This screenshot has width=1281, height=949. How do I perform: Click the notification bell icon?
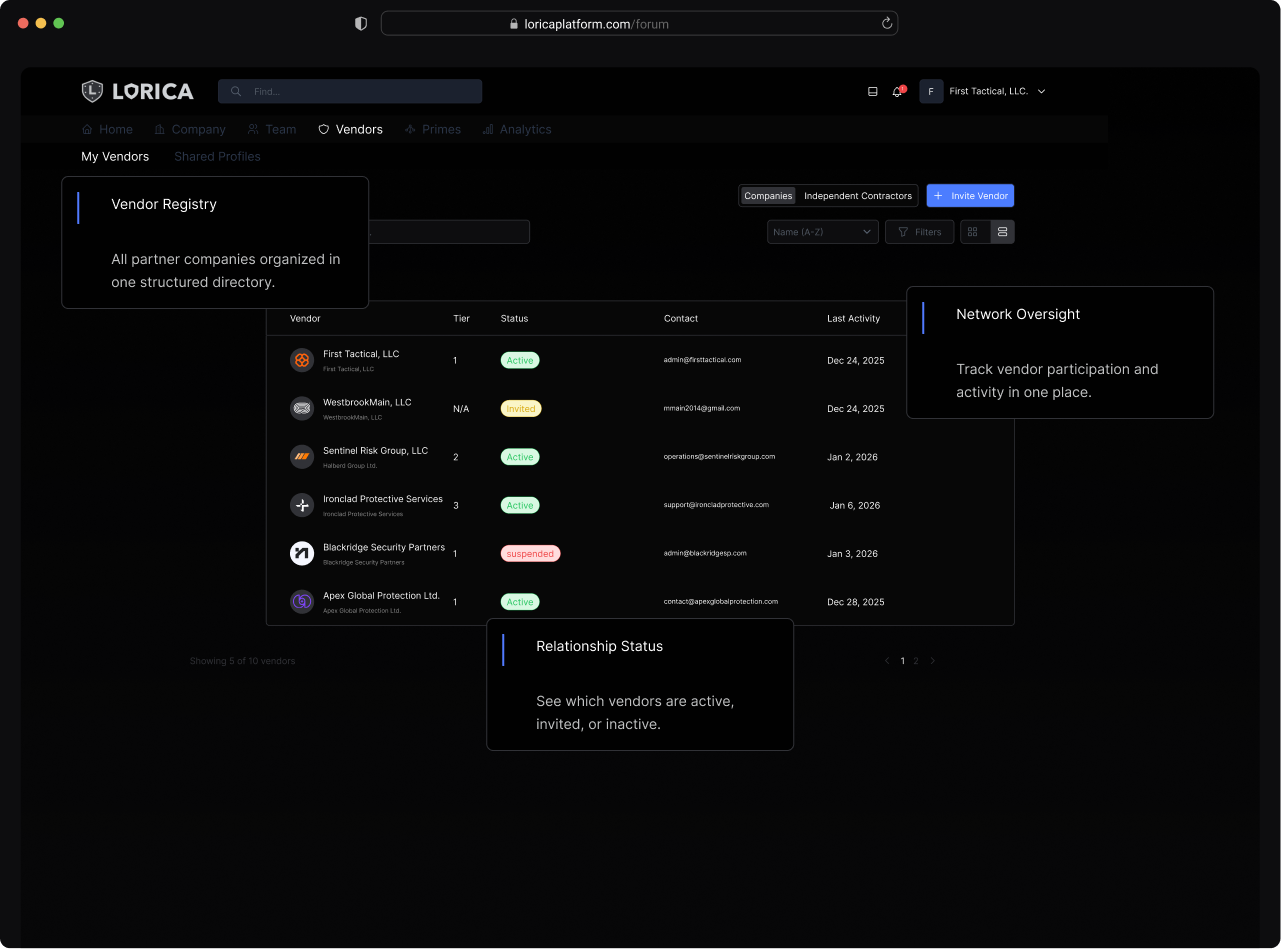click(x=897, y=92)
